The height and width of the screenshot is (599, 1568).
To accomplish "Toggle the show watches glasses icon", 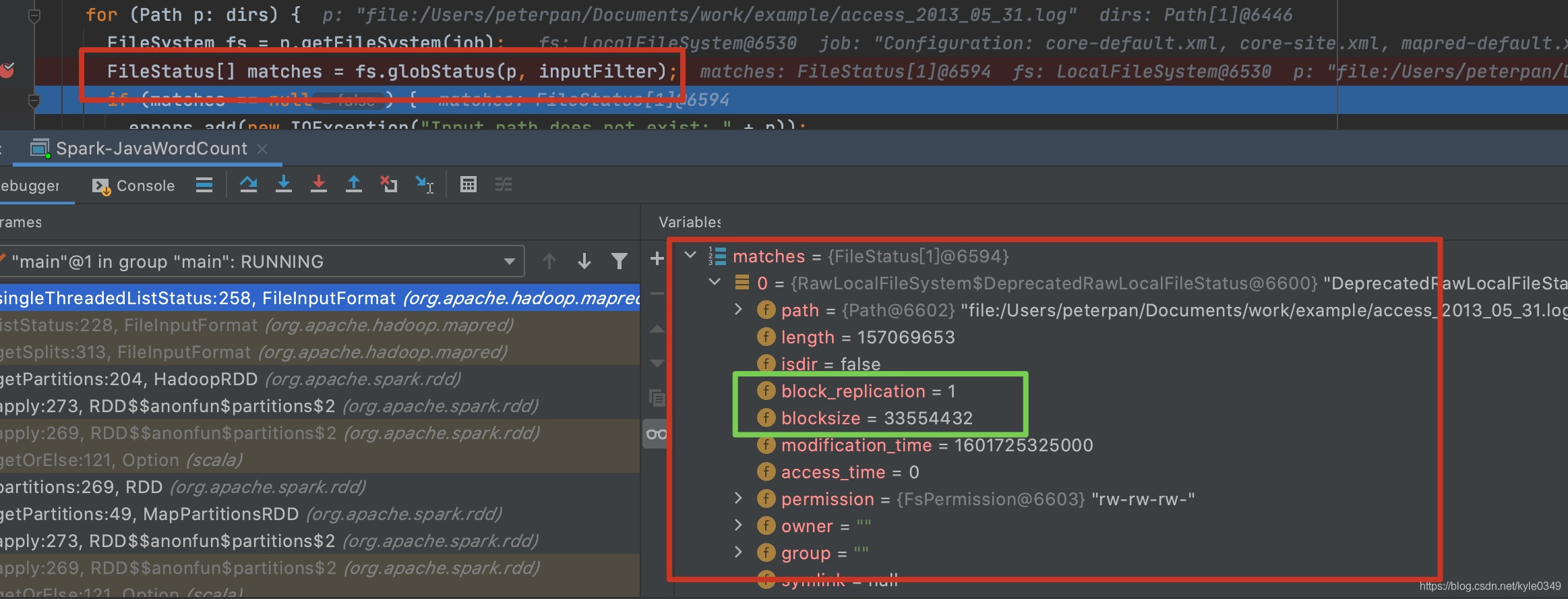I will point(657,434).
